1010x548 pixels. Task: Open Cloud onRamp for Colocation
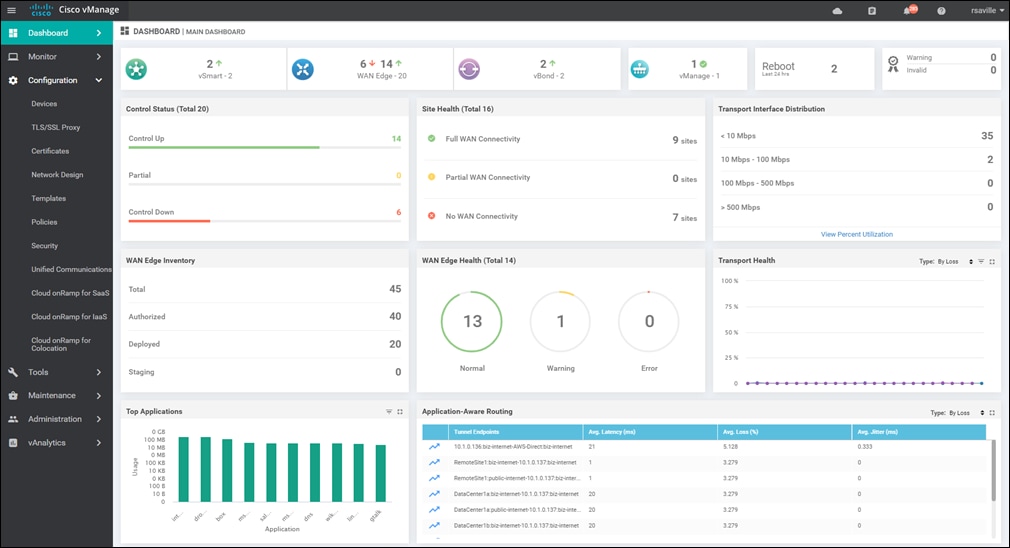click(61, 345)
